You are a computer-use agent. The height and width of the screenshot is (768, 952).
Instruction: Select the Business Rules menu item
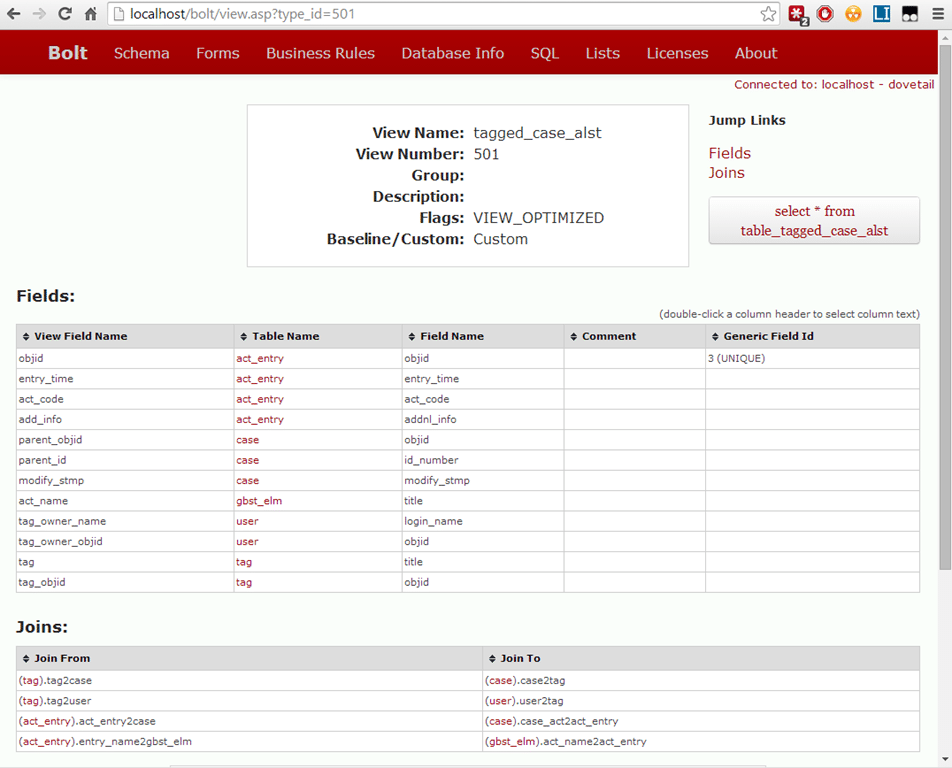tap(320, 53)
